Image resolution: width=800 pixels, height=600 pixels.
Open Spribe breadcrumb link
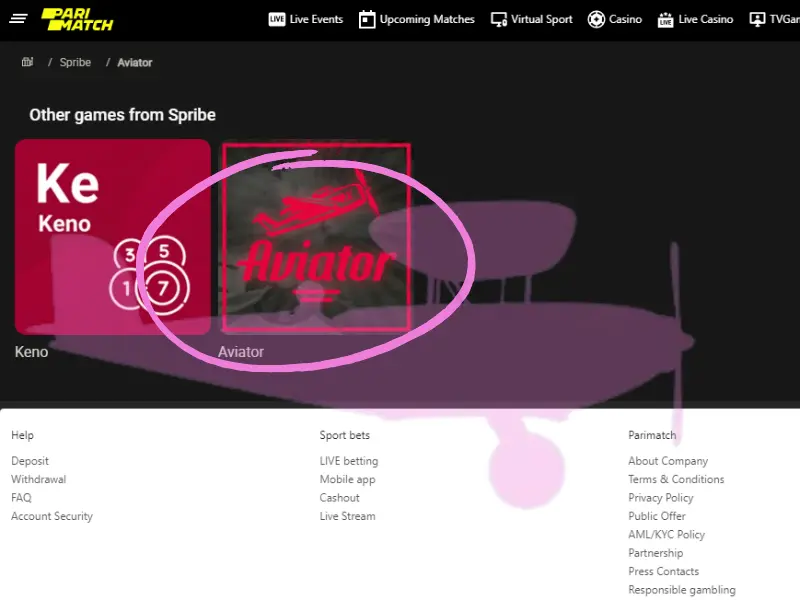[75, 62]
